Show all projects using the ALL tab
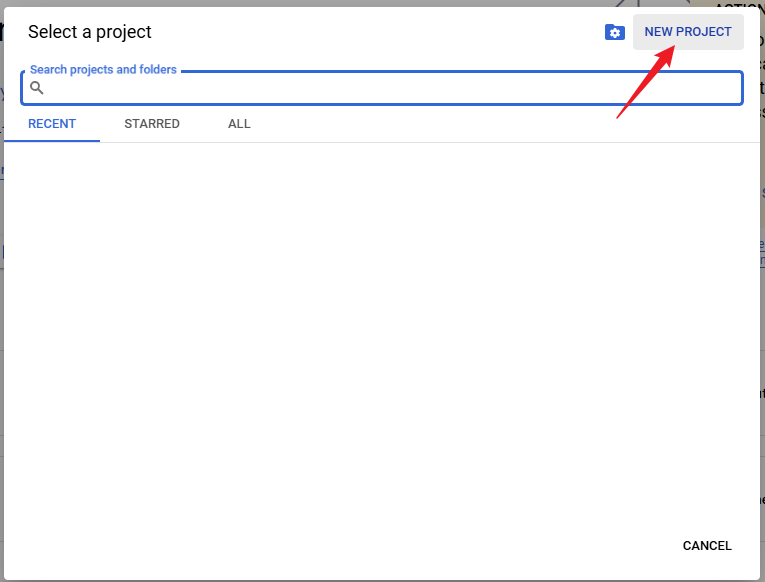 [x=239, y=124]
